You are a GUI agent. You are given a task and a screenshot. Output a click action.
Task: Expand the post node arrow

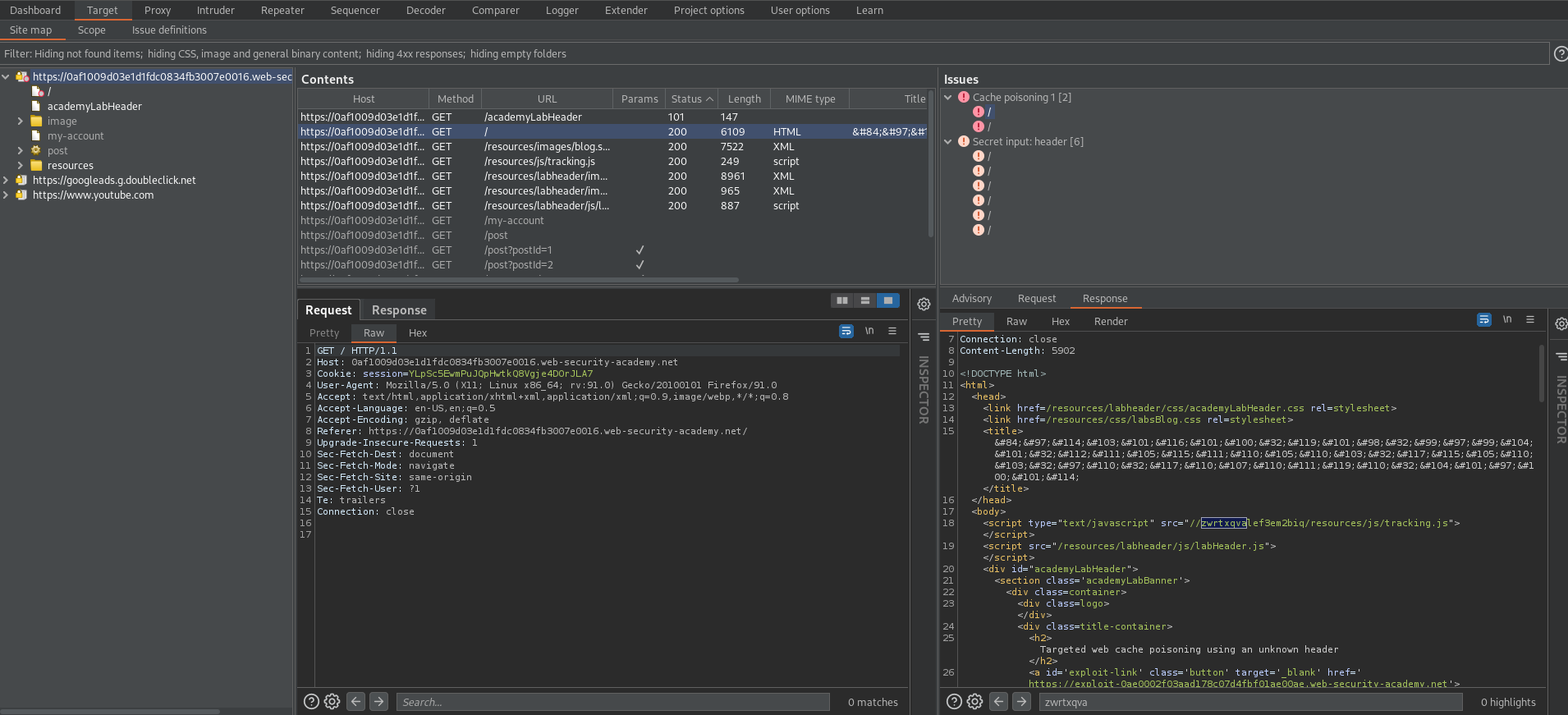[x=21, y=151]
